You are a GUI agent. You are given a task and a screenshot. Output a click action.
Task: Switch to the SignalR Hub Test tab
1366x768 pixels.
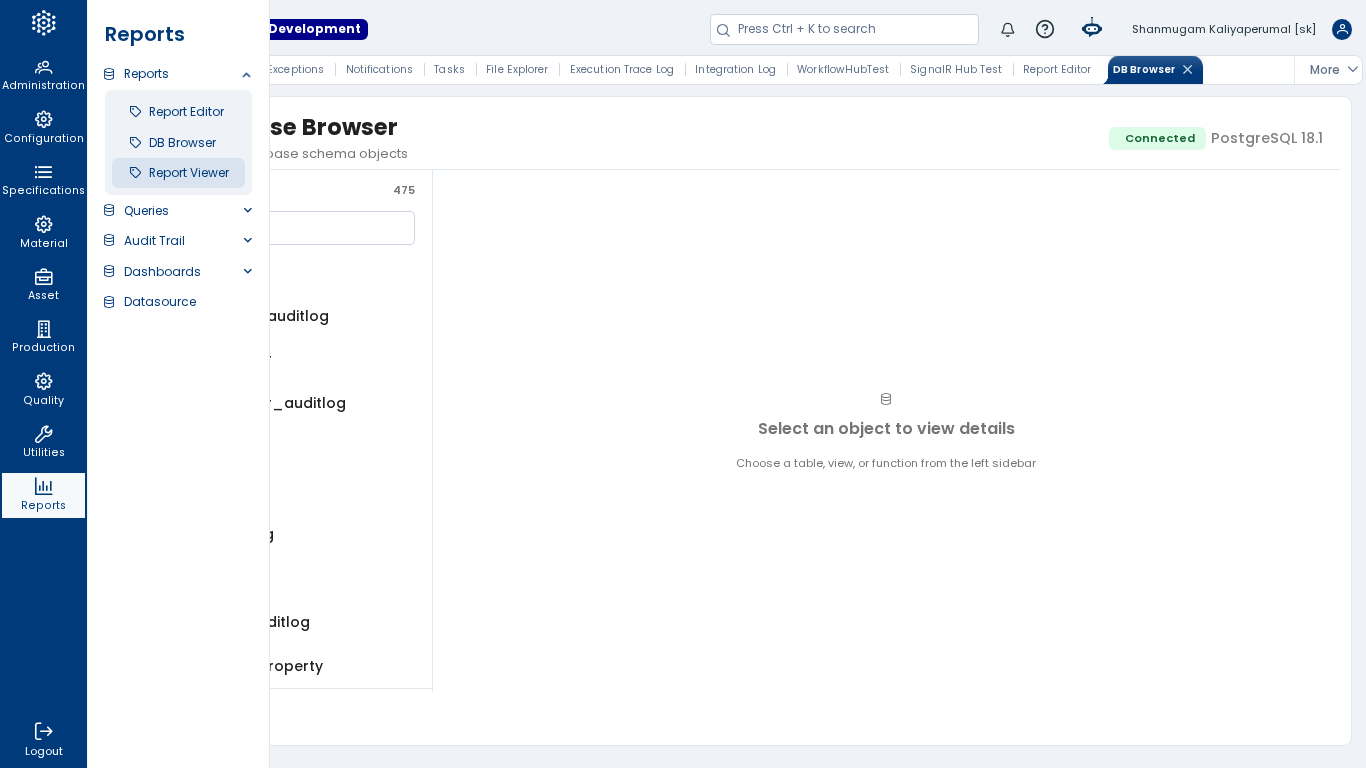(956, 70)
